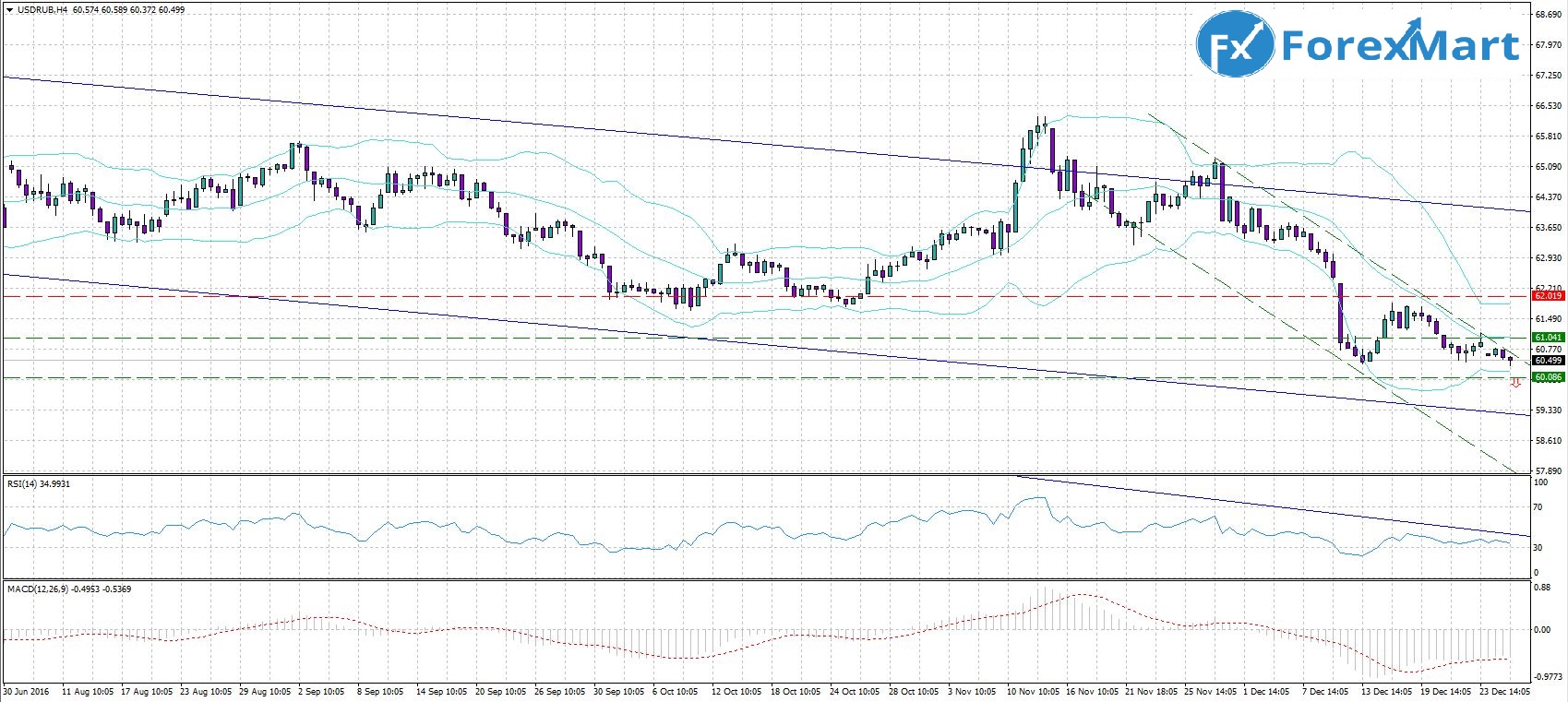1568x702 pixels.
Task: Click the 11 Aug 10:05 date label
Action: pos(87,691)
